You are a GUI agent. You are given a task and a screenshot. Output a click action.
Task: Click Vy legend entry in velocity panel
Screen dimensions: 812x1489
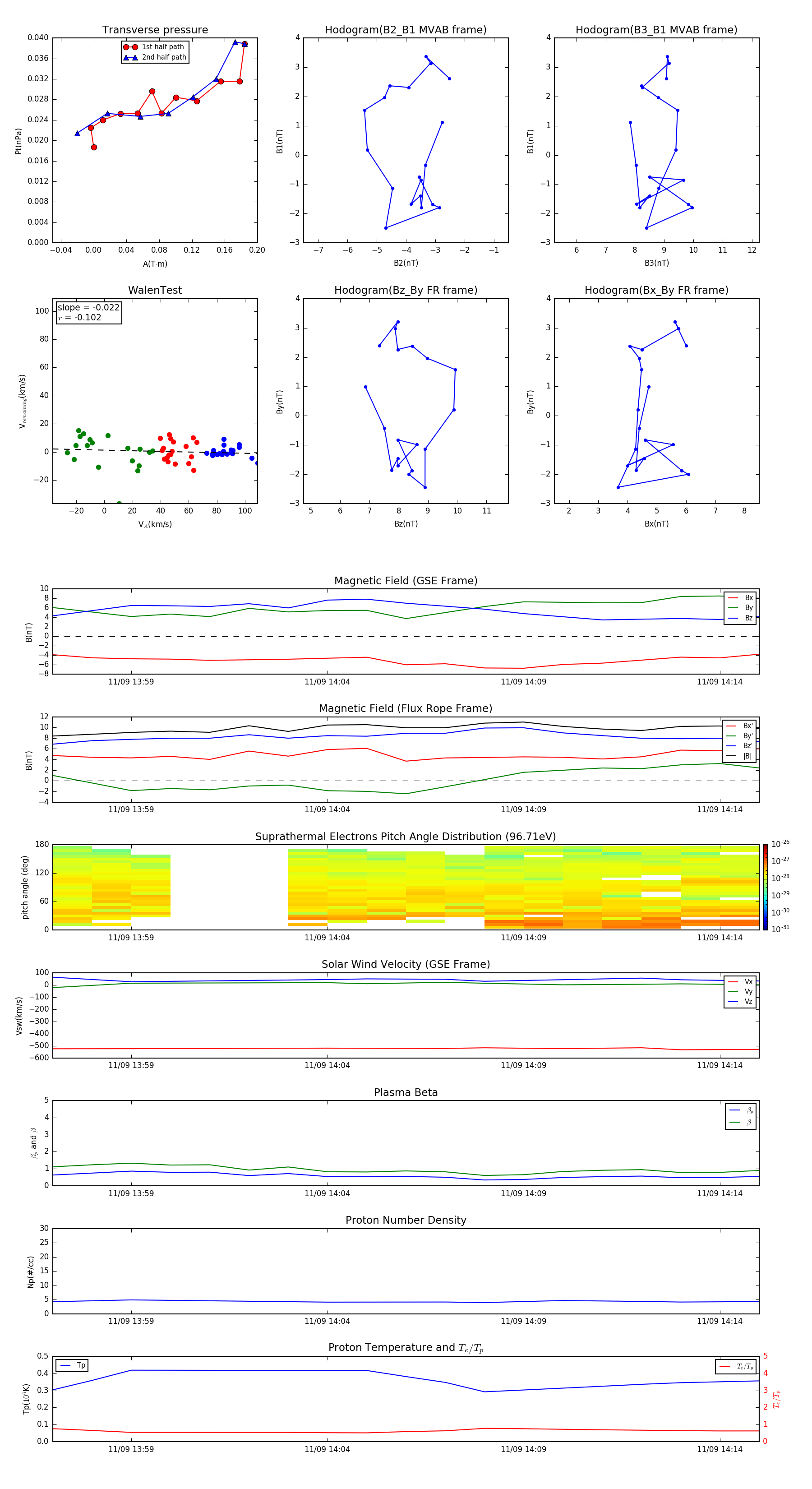tap(740, 991)
